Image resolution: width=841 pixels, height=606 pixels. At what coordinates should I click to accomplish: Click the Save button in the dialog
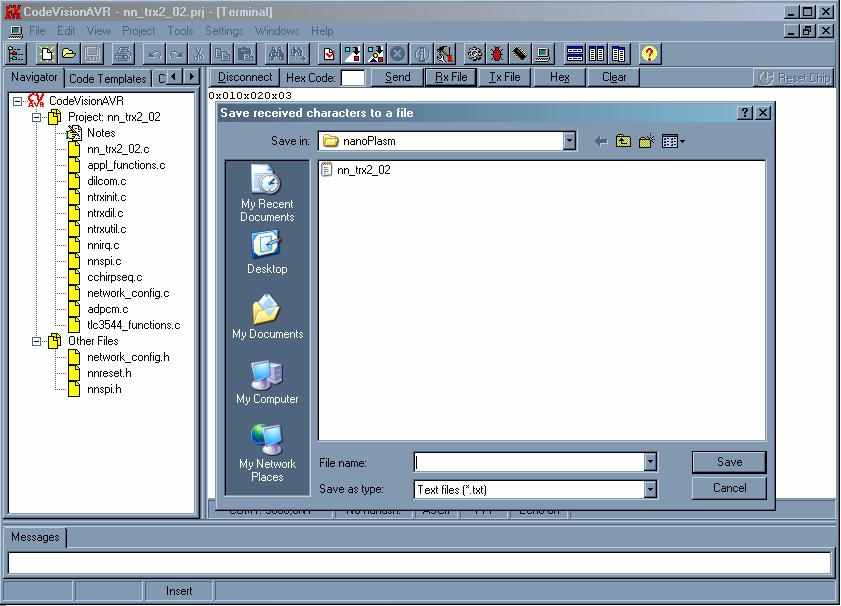[729, 462]
